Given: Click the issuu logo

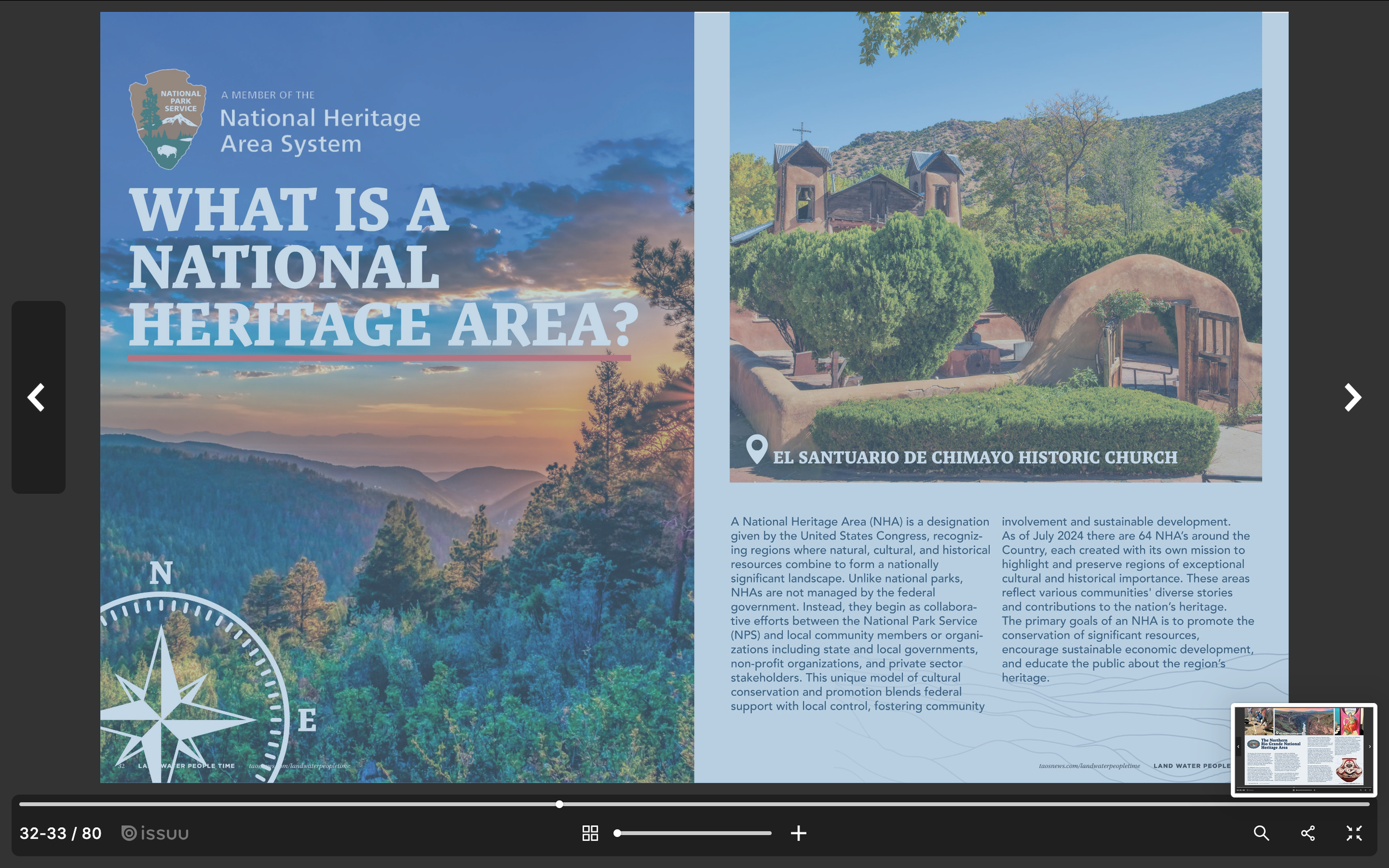Looking at the screenshot, I should (x=155, y=833).
